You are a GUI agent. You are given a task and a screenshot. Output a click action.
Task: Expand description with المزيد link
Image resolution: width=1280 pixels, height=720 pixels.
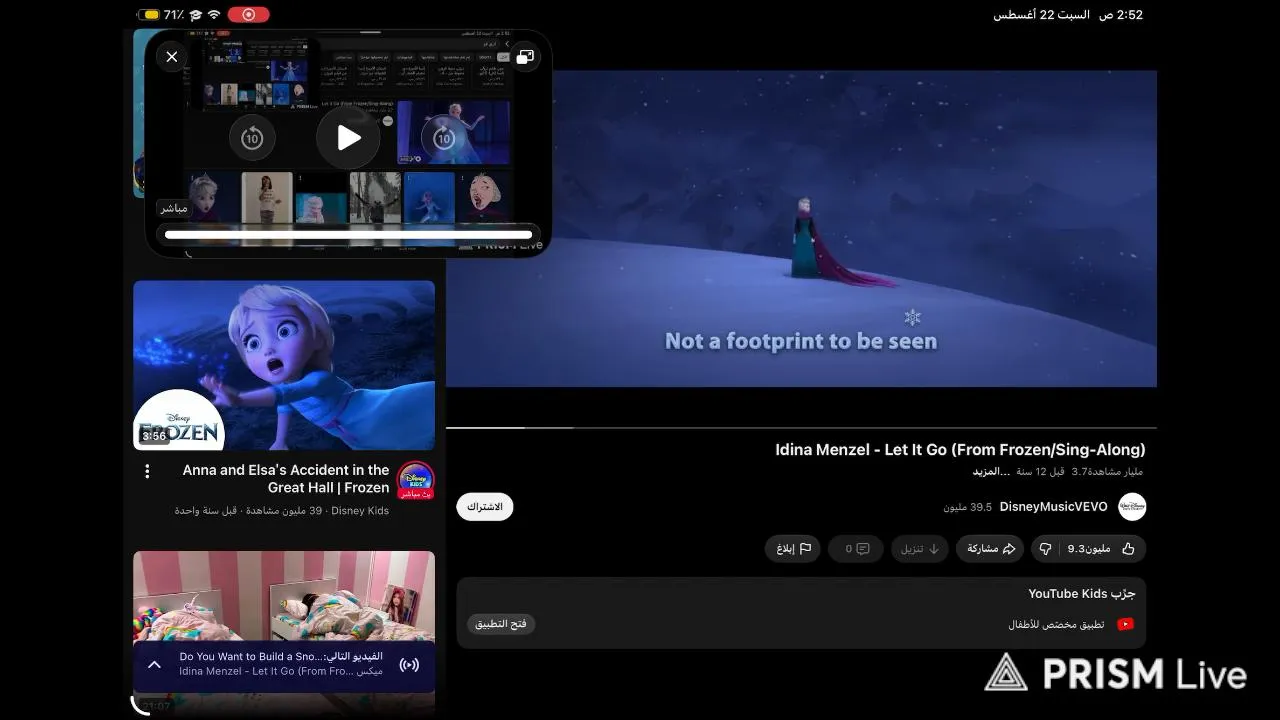click(991, 471)
